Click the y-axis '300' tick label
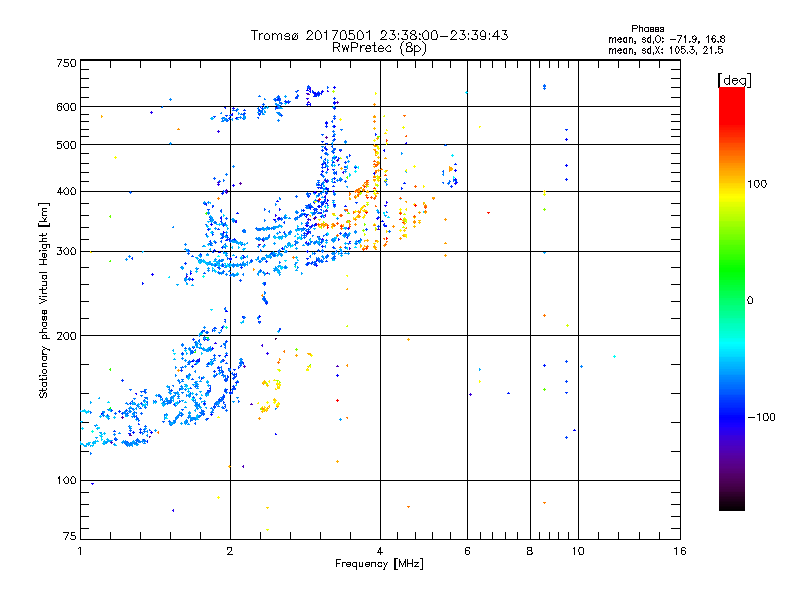800x600 pixels. [66, 252]
